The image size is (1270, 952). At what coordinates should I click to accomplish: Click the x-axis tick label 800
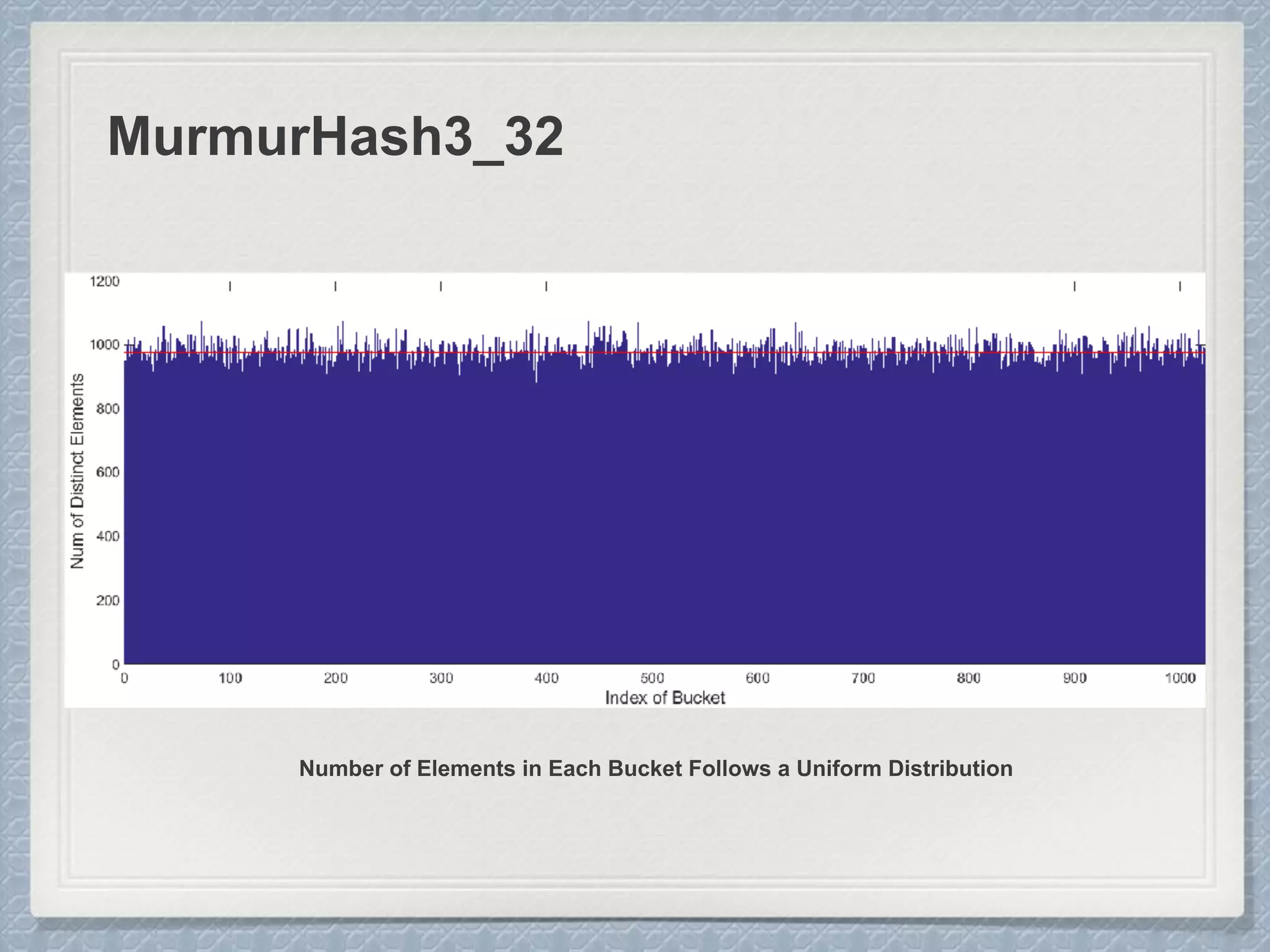pos(969,678)
